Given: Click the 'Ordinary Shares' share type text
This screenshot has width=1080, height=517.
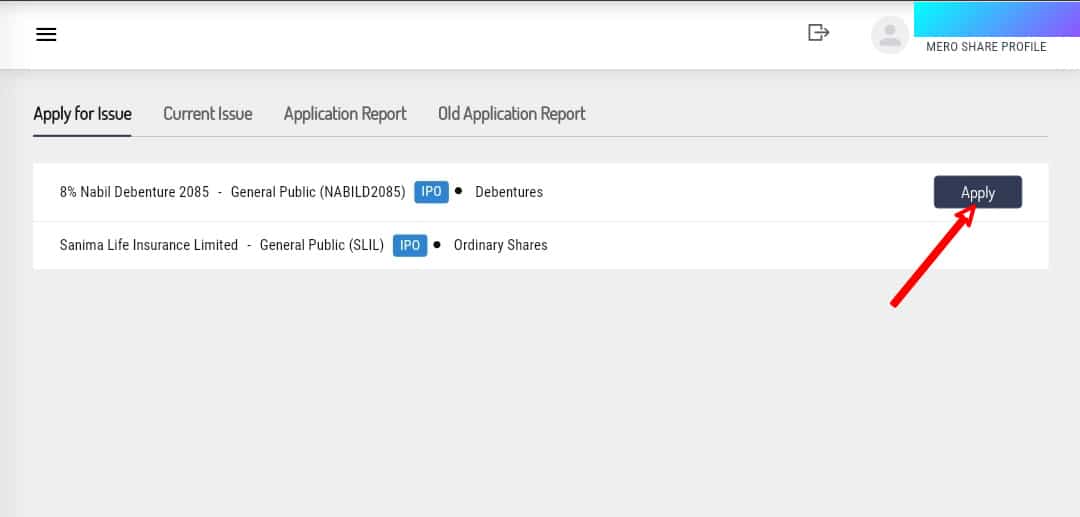Looking at the screenshot, I should tap(501, 245).
